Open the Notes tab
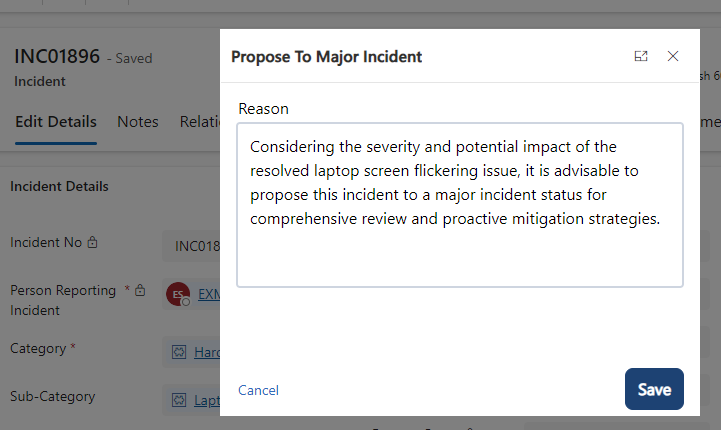Image resolution: width=721 pixels, height=430 pixels. 138,122
